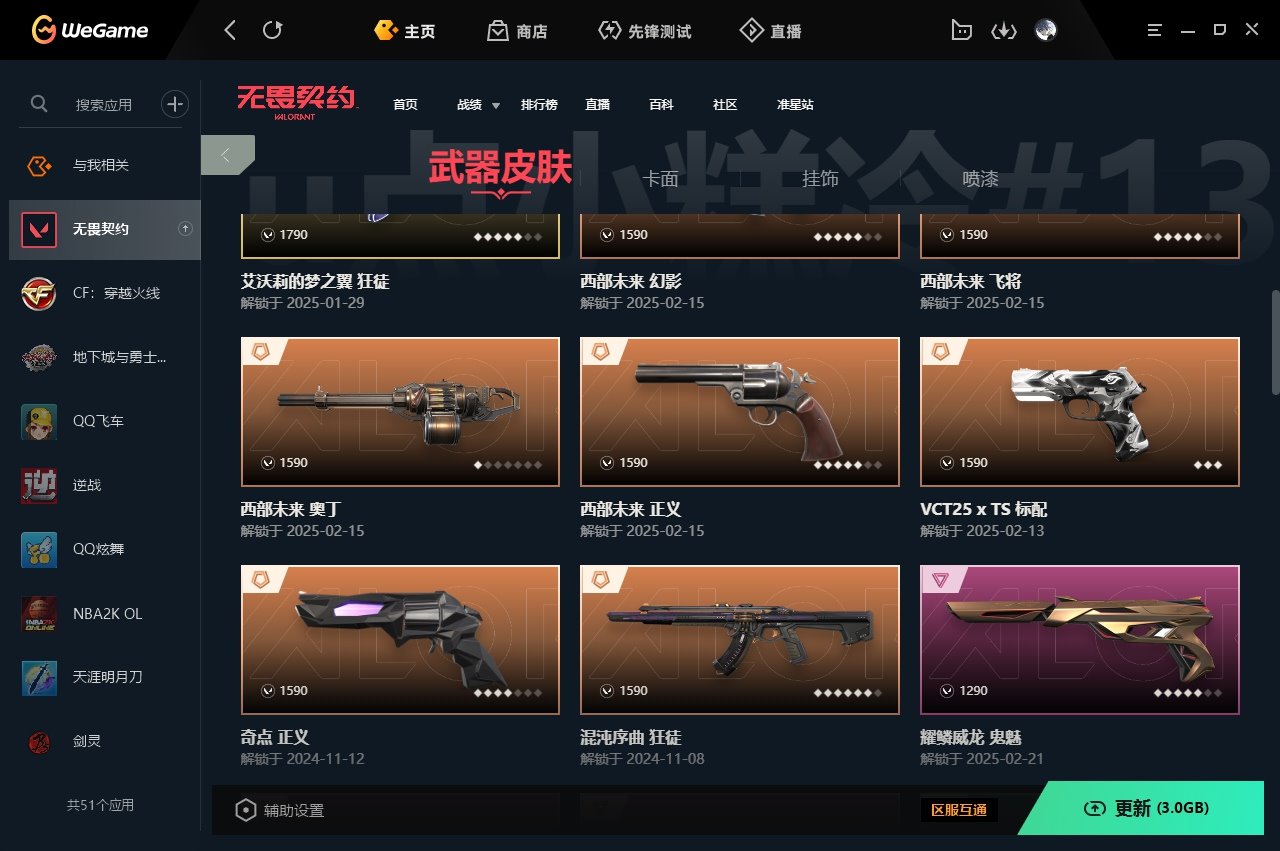Expand the 战绩 dropdown arrow
The width and height of the screenshot is (1280, 851).
point(495,106)
